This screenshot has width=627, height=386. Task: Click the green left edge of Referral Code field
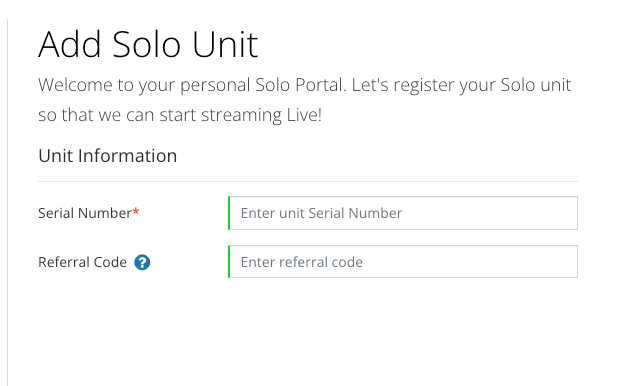point(229,262)
